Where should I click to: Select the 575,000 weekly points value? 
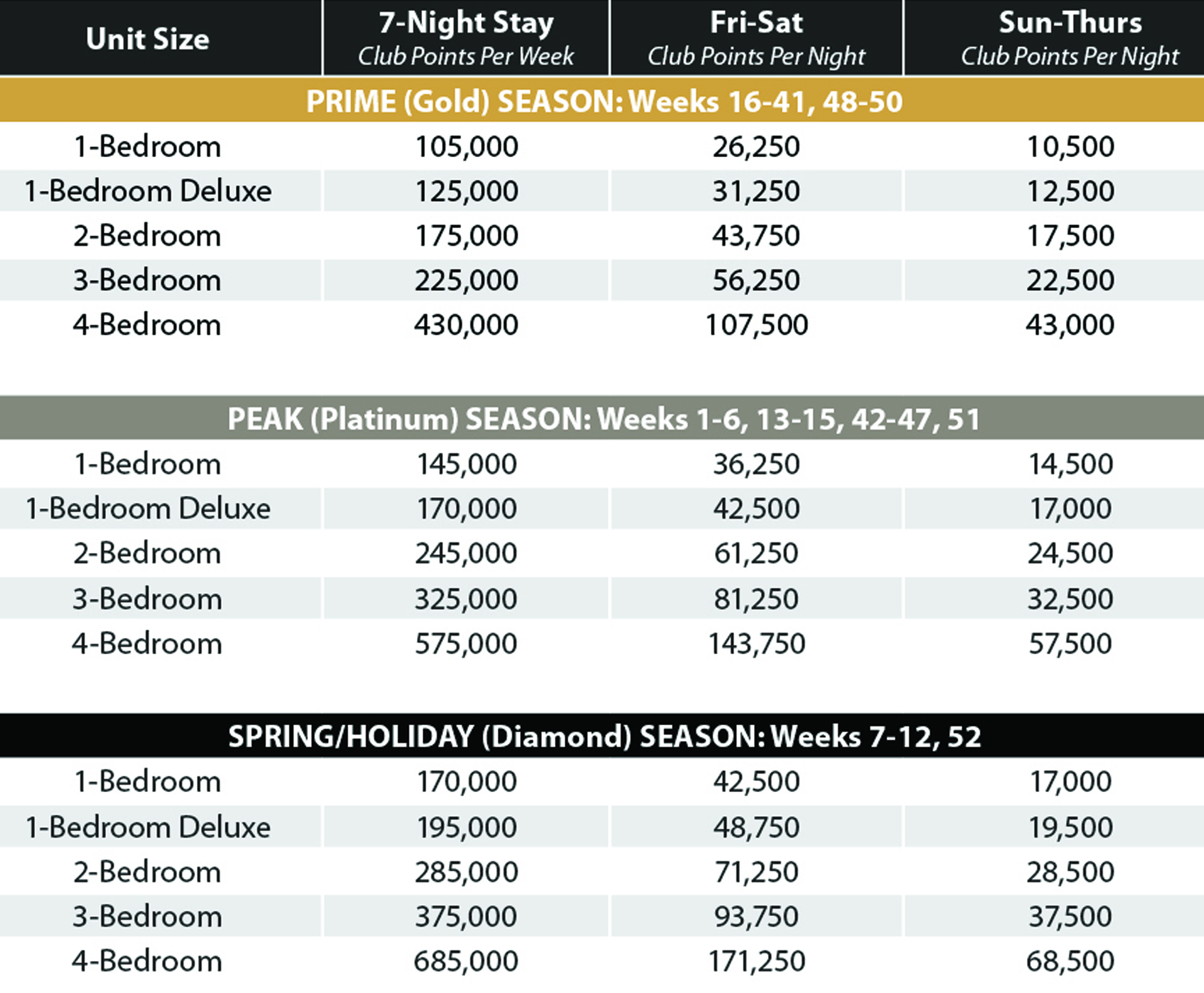pos(466,643)
